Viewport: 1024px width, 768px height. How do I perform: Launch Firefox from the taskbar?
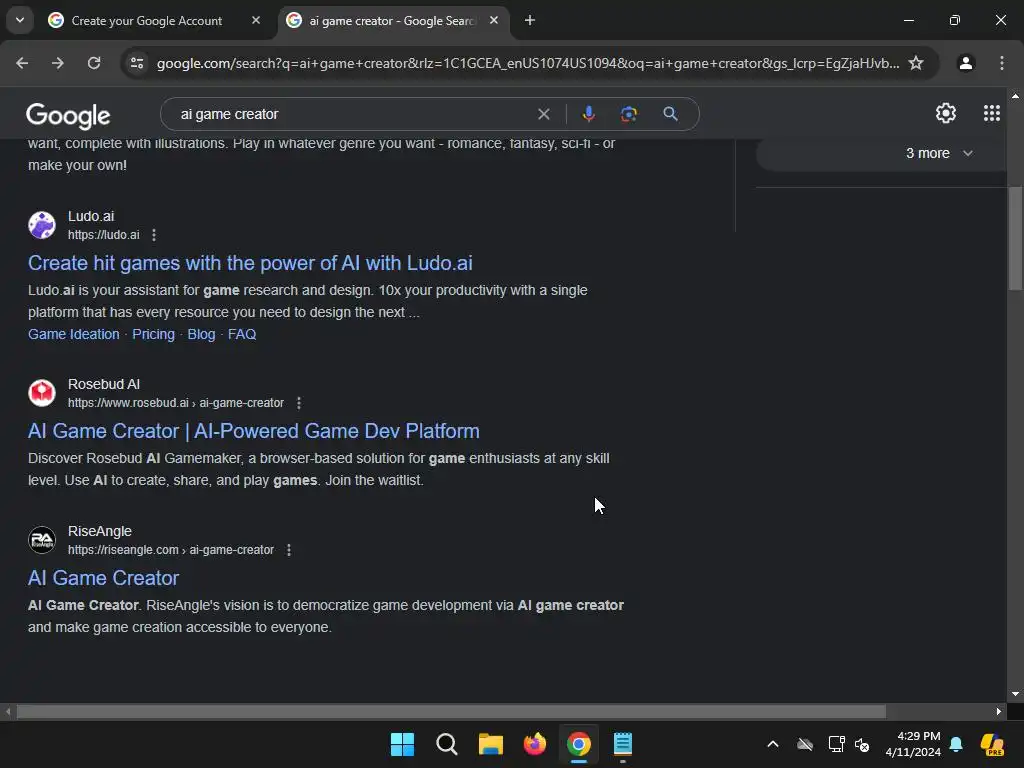pyautogui.click(x=535, y=744)
